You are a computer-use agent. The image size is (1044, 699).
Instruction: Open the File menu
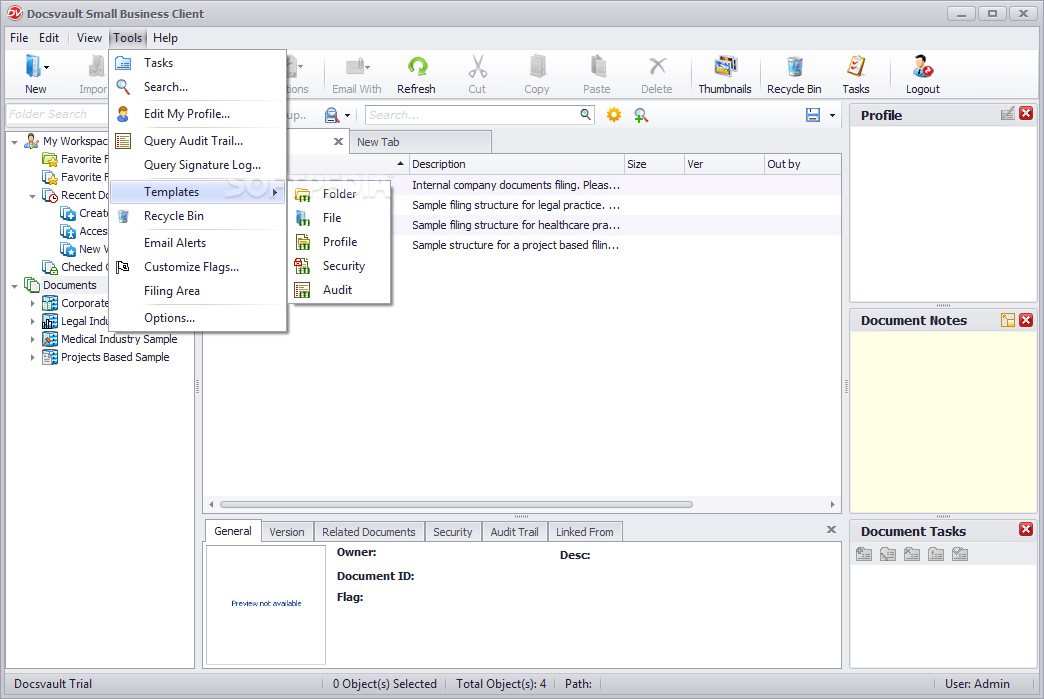[19, 38]
